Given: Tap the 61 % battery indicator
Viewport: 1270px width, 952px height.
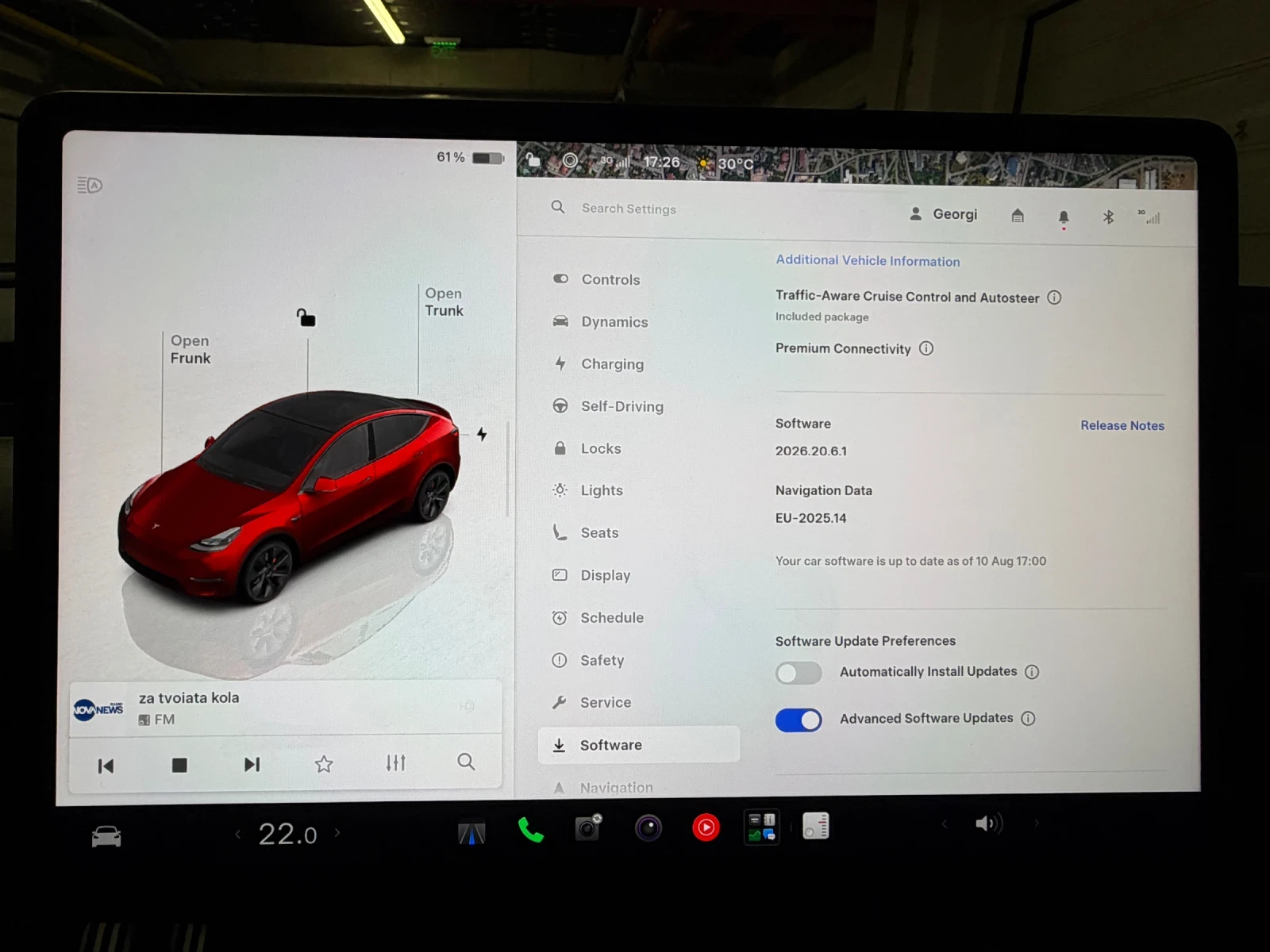Looking at the screenshot, I should coord(470,158).
